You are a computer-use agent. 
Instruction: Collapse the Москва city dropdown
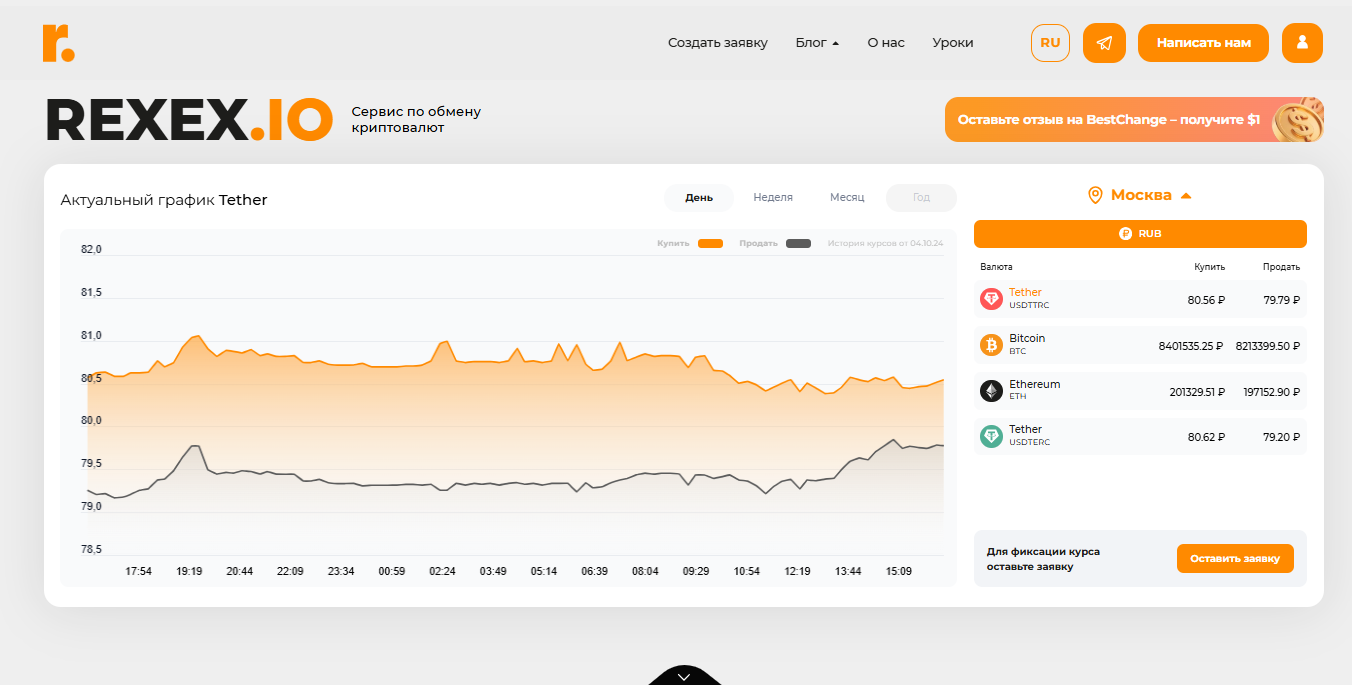click(1187, 194)
